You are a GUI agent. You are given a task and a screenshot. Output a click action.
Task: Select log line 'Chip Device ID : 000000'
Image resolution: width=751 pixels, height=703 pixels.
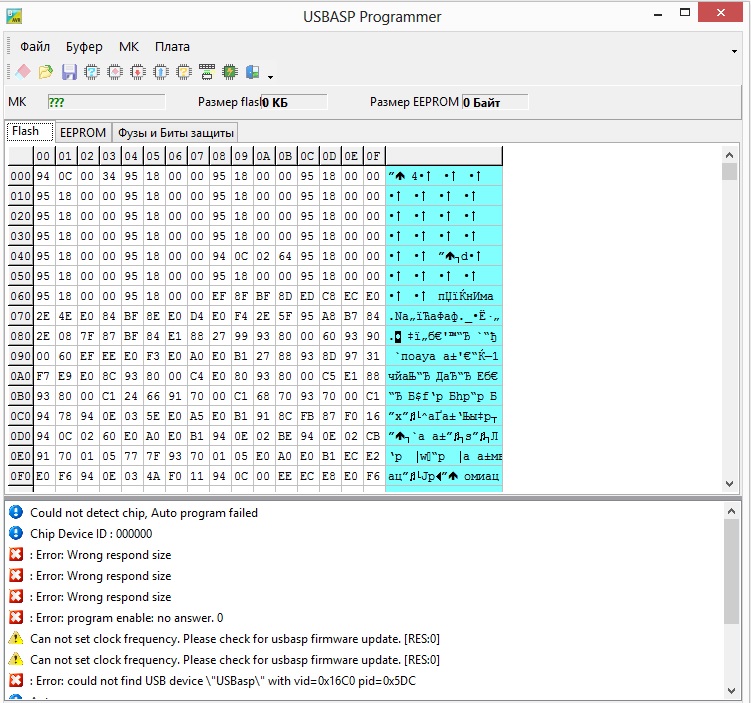click(x=91, y=534)
